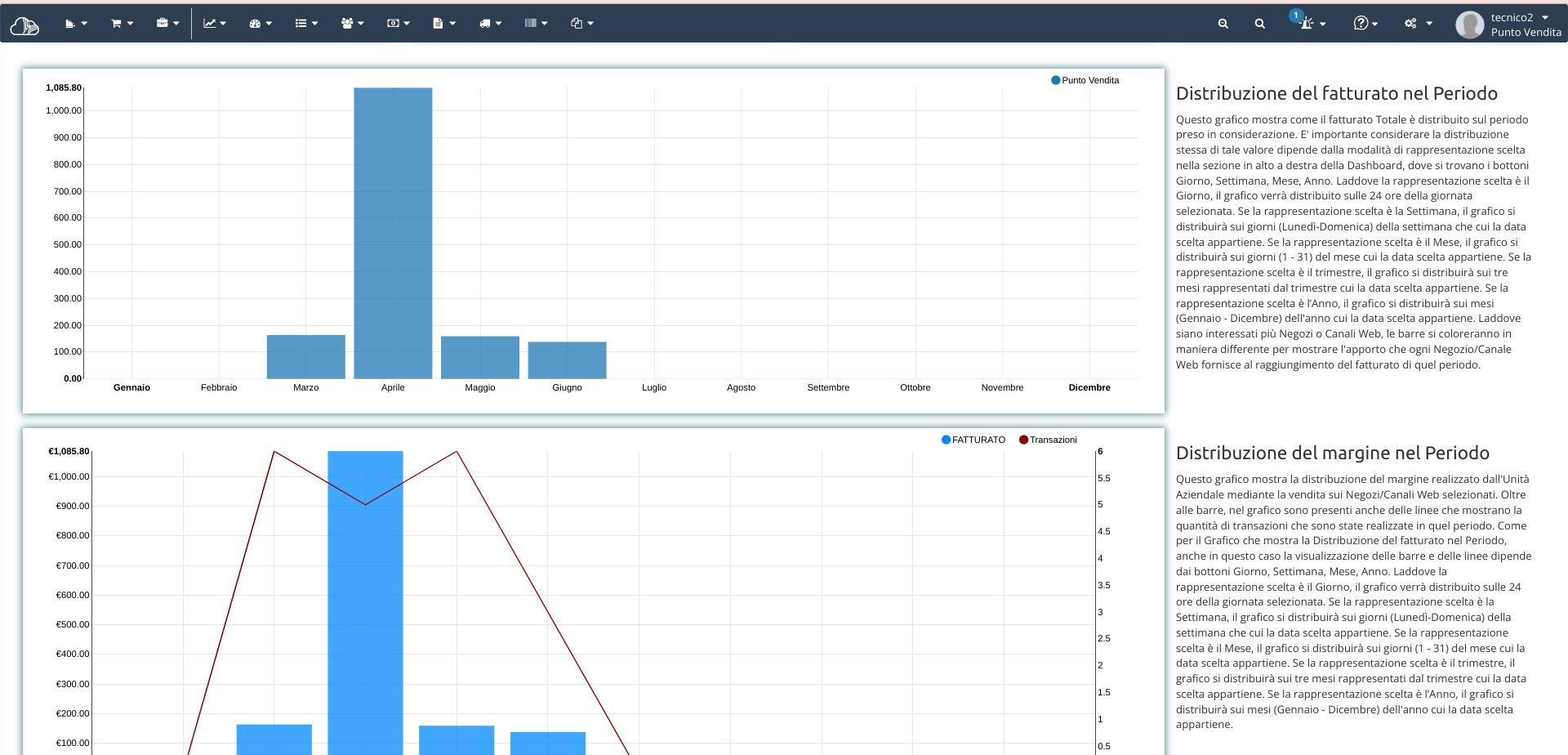Expand arrow next to briefcase icon
This screenshot has width=1568, height=755.
(x=176, y=24)
